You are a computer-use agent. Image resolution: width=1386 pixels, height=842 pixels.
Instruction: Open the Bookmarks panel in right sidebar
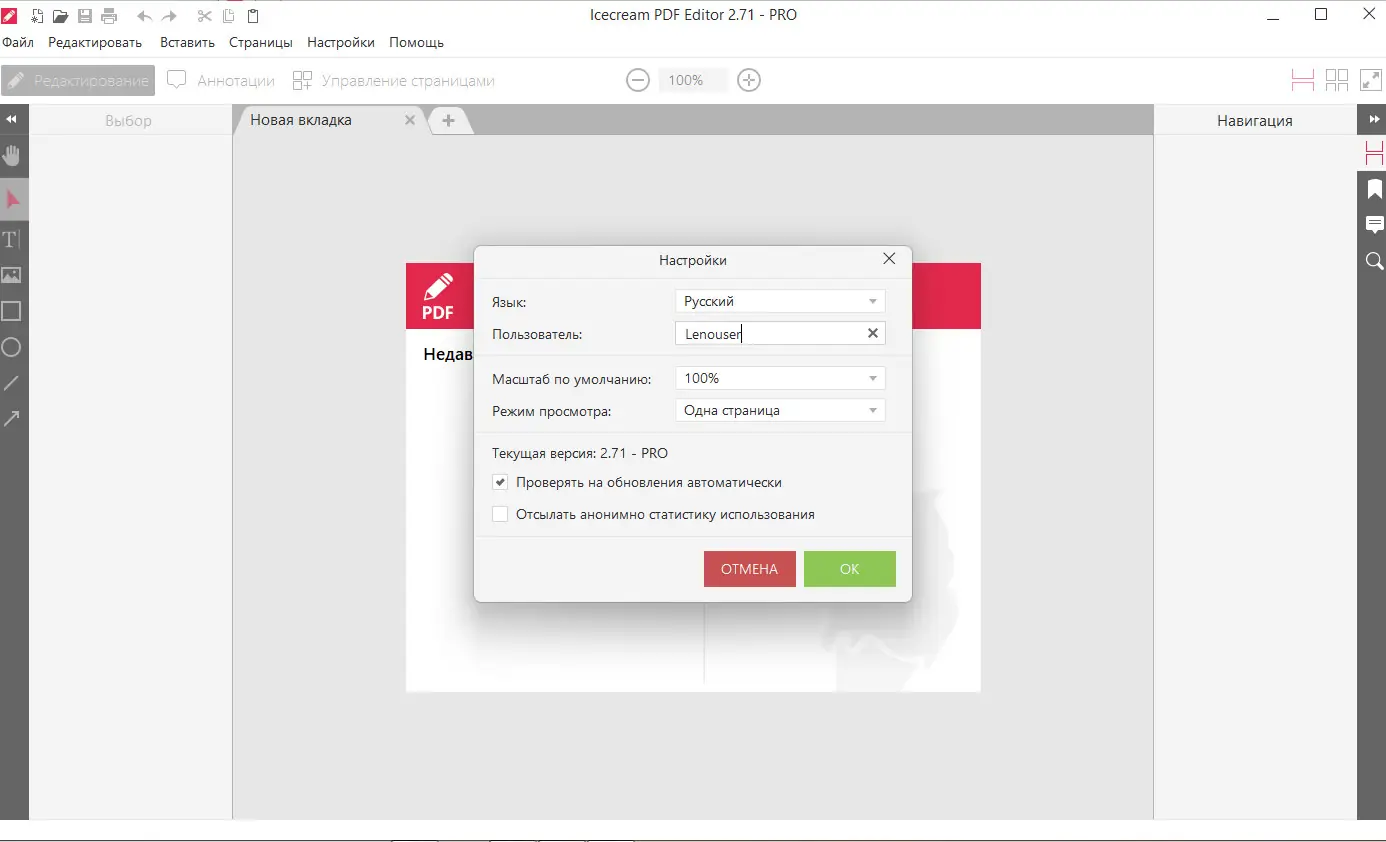pyautogui.click(x=1374, y=189)
